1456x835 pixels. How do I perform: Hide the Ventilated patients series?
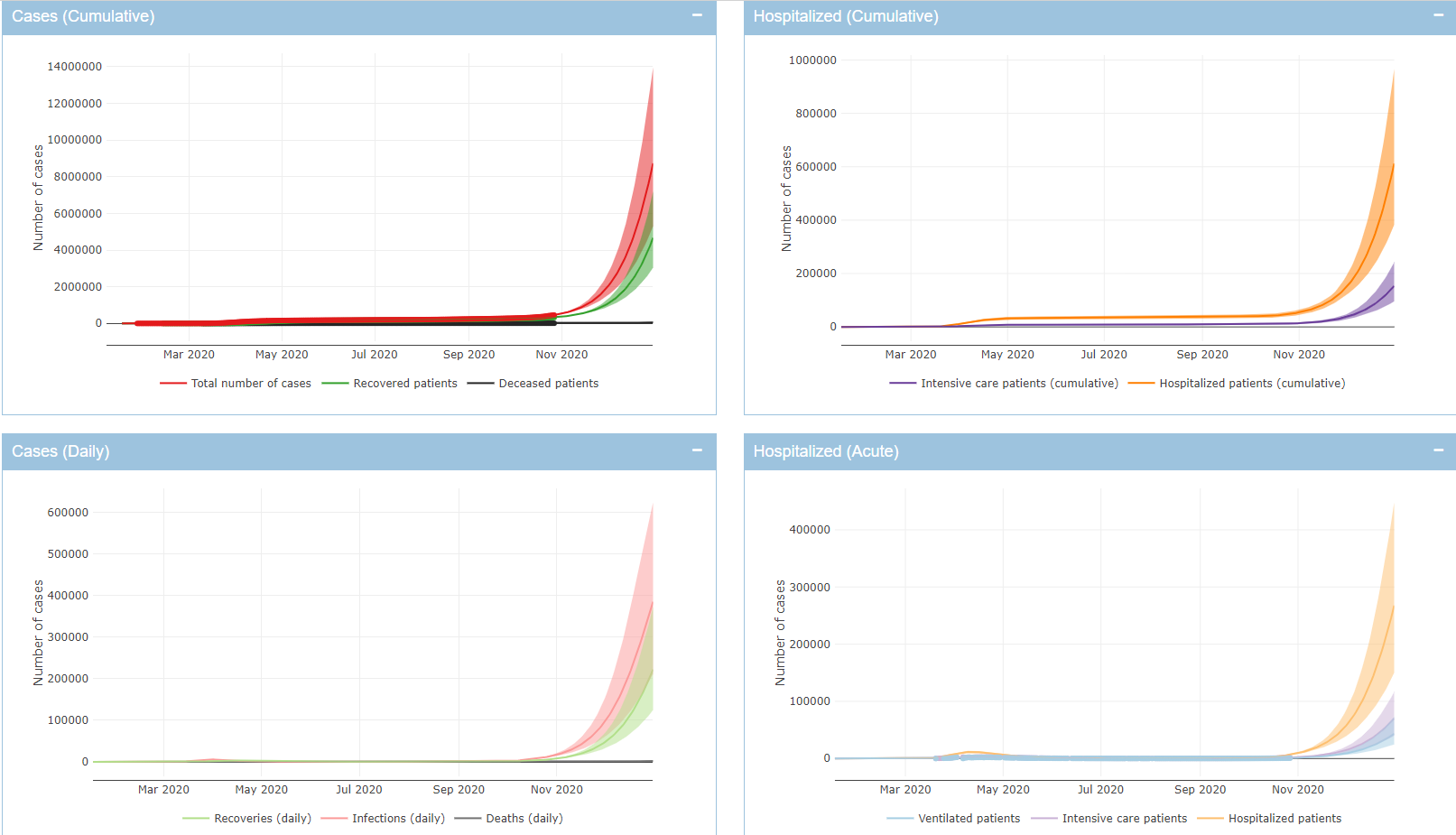[969, 819]
